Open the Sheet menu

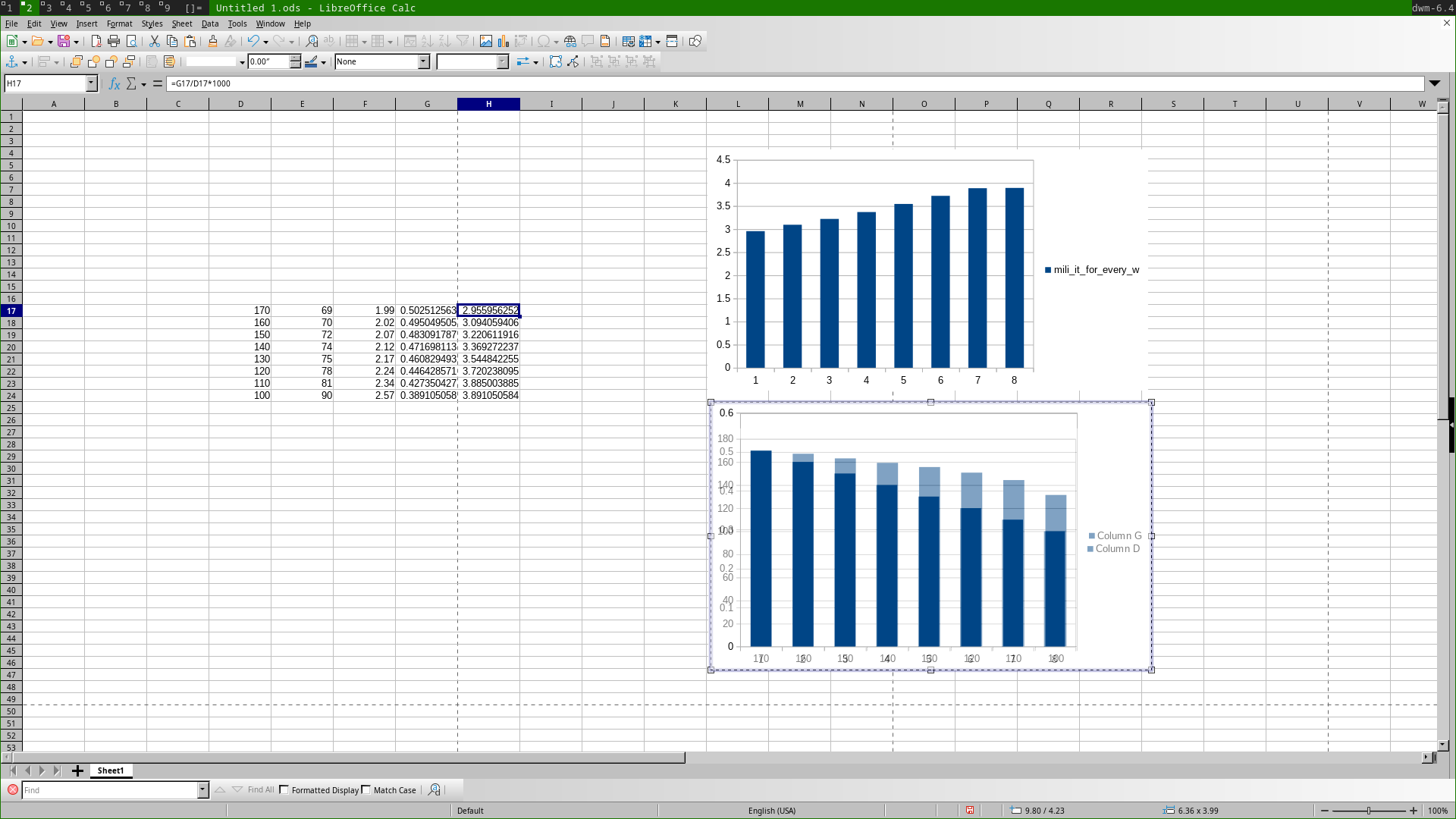point(181,24)
